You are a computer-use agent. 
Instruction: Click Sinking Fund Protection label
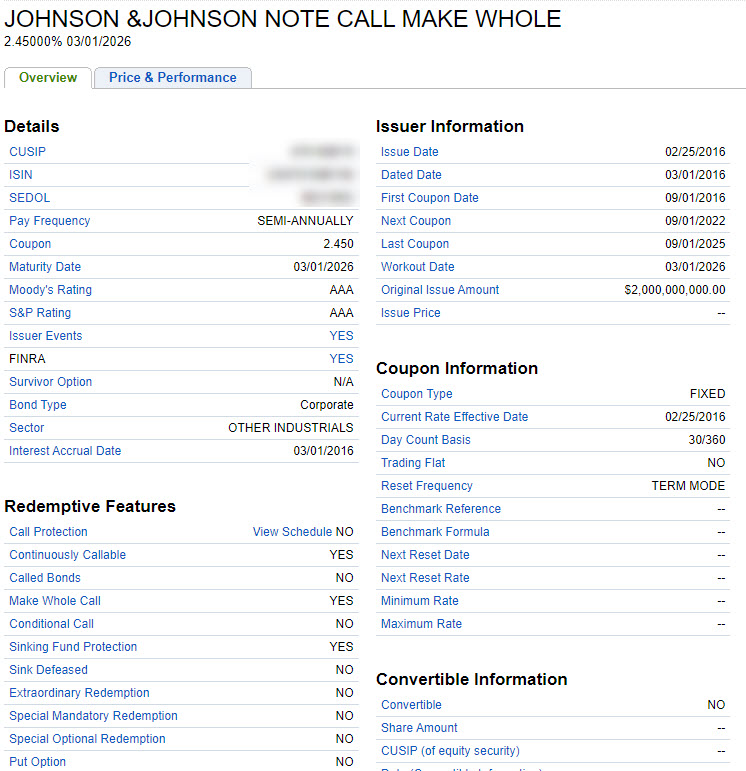[73, 647]
